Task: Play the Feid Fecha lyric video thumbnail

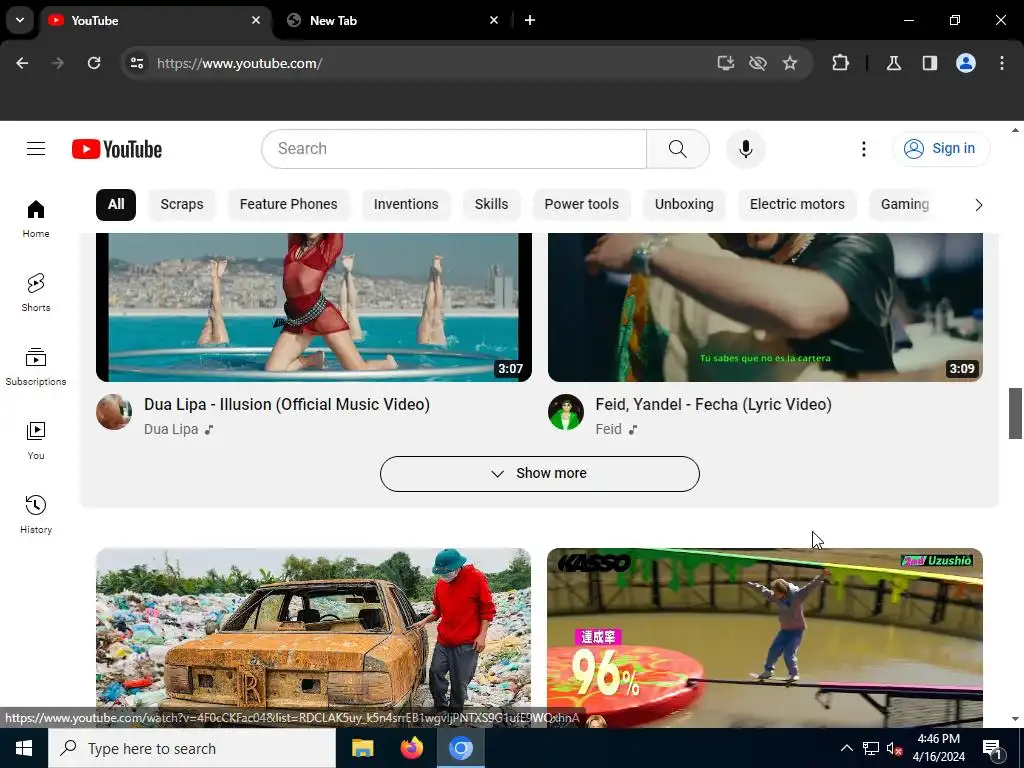Action: [x=765, y=307]
